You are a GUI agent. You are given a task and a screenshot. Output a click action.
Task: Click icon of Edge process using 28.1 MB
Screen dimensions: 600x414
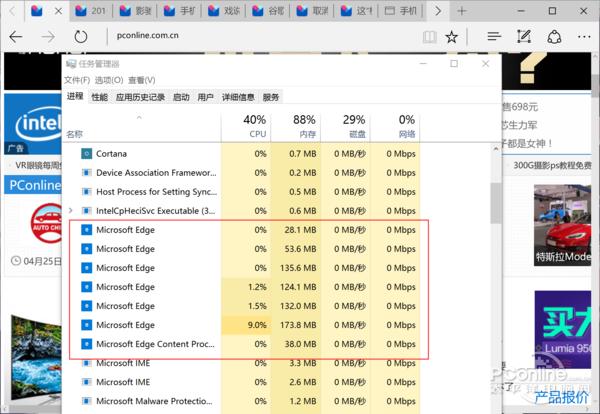click(x=86, y=230)
